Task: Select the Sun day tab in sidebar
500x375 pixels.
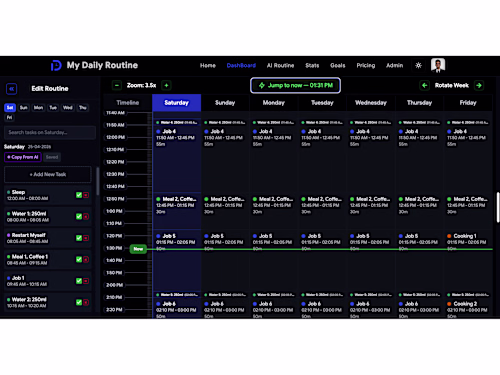Action: 23,108
